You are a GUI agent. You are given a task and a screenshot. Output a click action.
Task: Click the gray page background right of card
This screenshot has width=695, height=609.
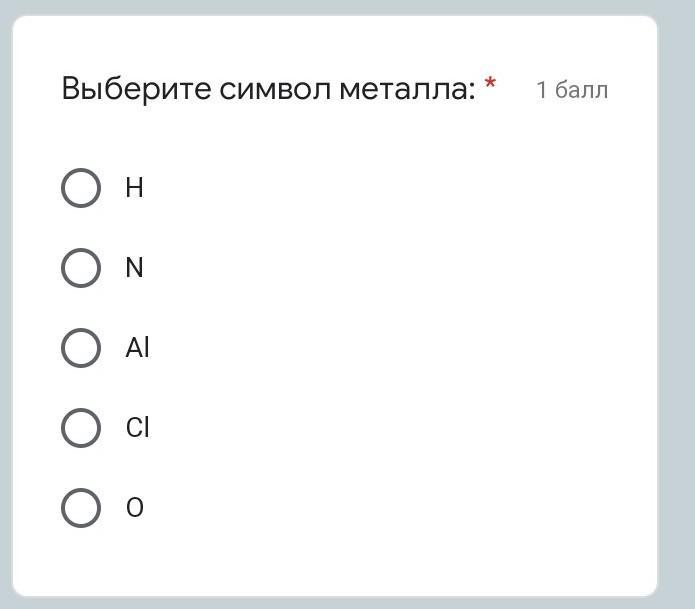coord(676,304)
